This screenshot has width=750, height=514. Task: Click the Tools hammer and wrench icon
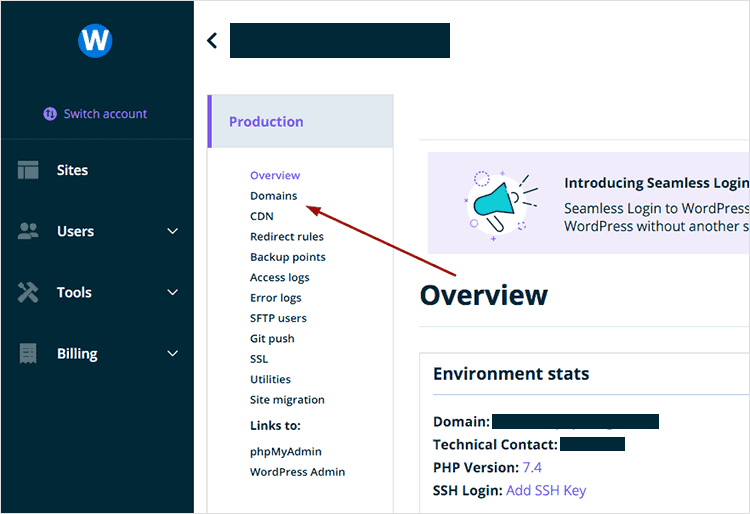(28, 292)
